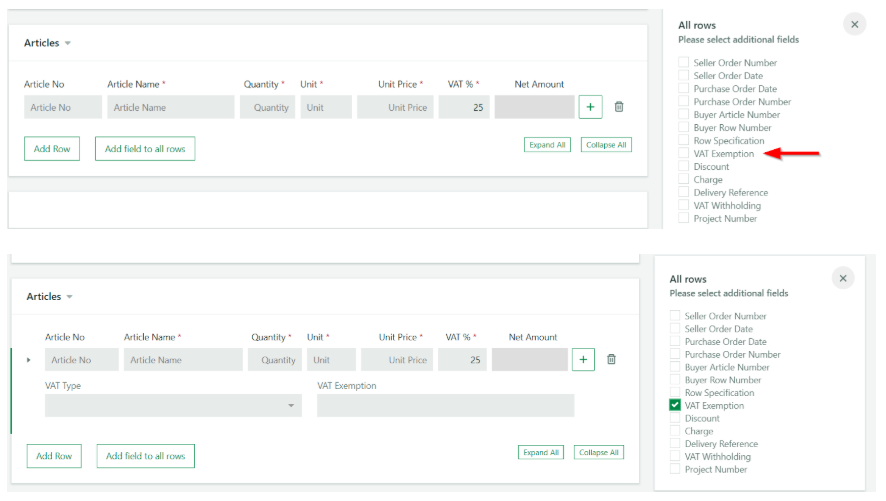The image size is (886, 501).
Task: Delete the lower article row via trash icon
Action: coord(612,360)
